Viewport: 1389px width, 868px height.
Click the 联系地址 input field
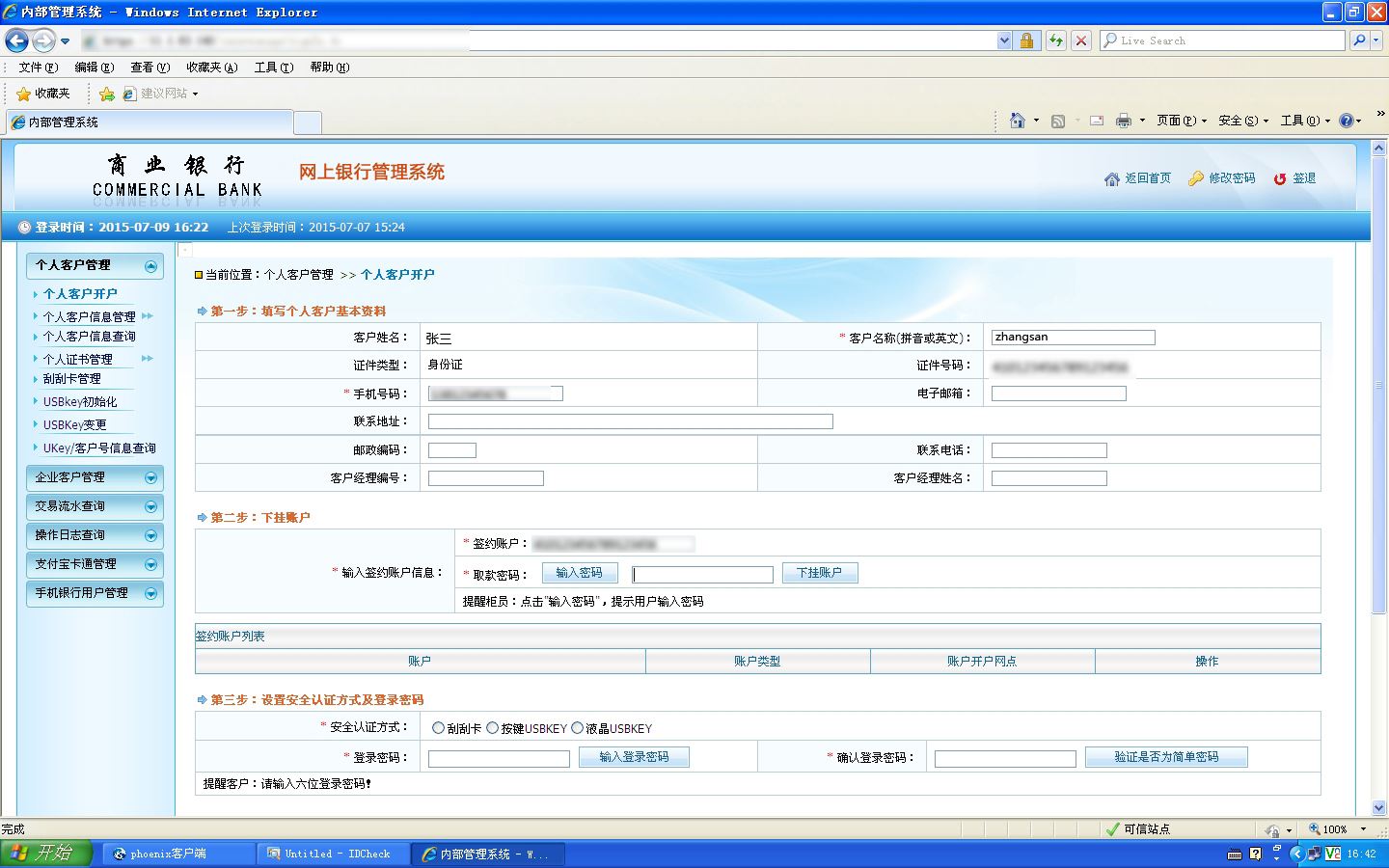(x=630, y=421)
